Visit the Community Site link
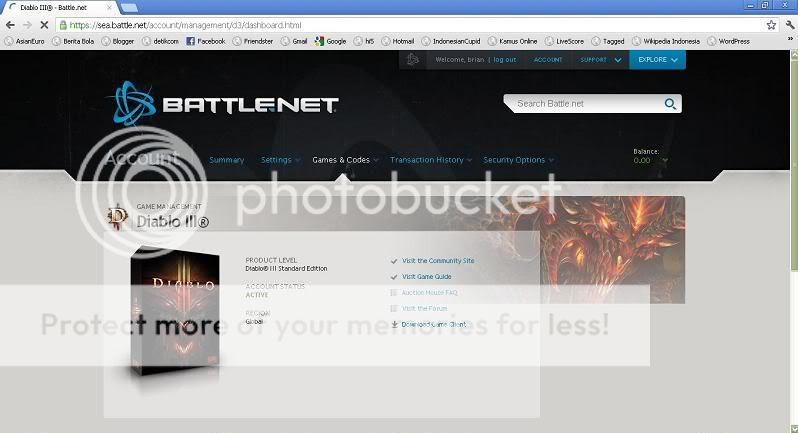The image size is (798, 433). 438,261
